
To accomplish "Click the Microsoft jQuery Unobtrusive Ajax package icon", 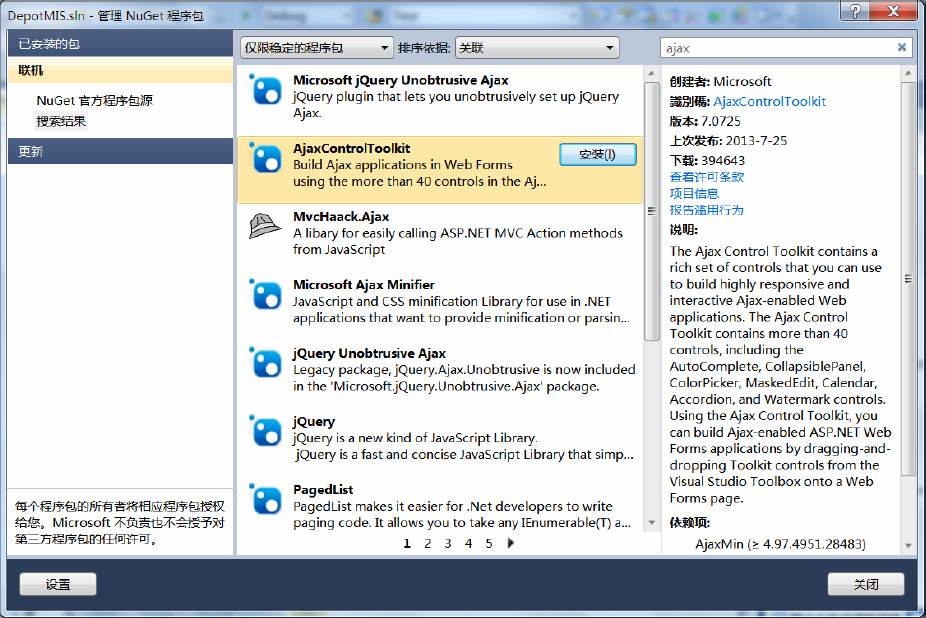I will click(265, 90).
